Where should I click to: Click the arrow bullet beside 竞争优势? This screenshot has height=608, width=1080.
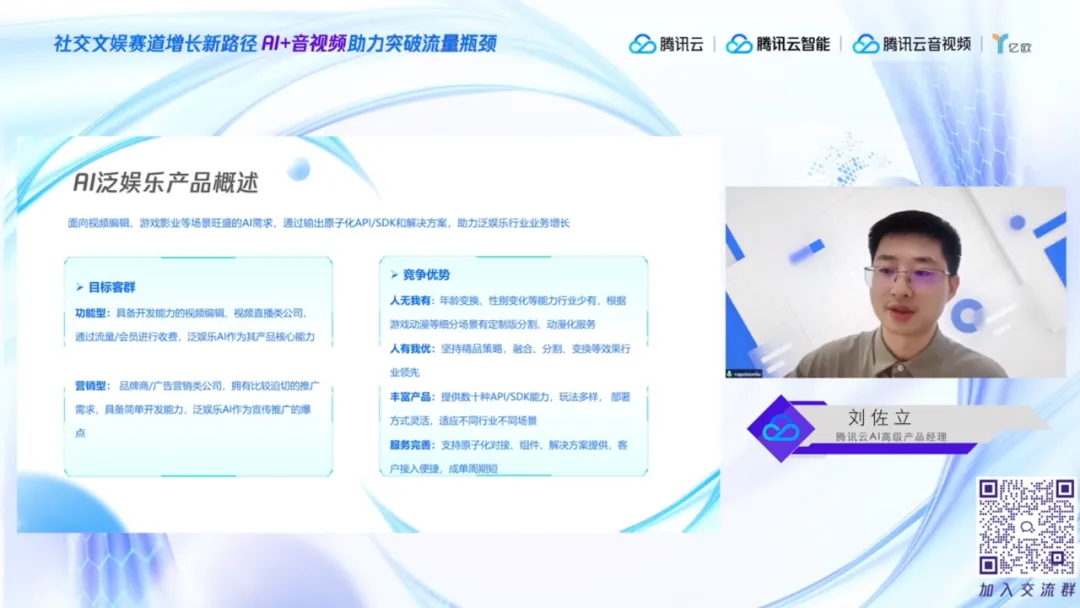tap(394, 275)
